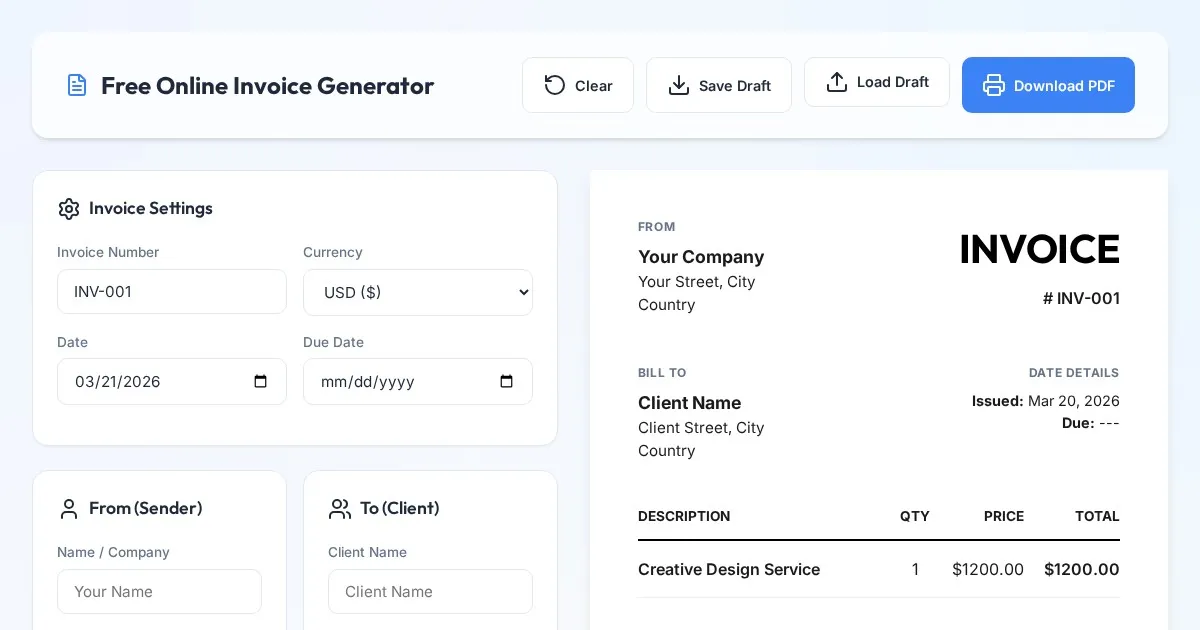This screenshot has height=630, width=1200.
Task: Click the document icon beside the page title
Action: click(77, 85)
